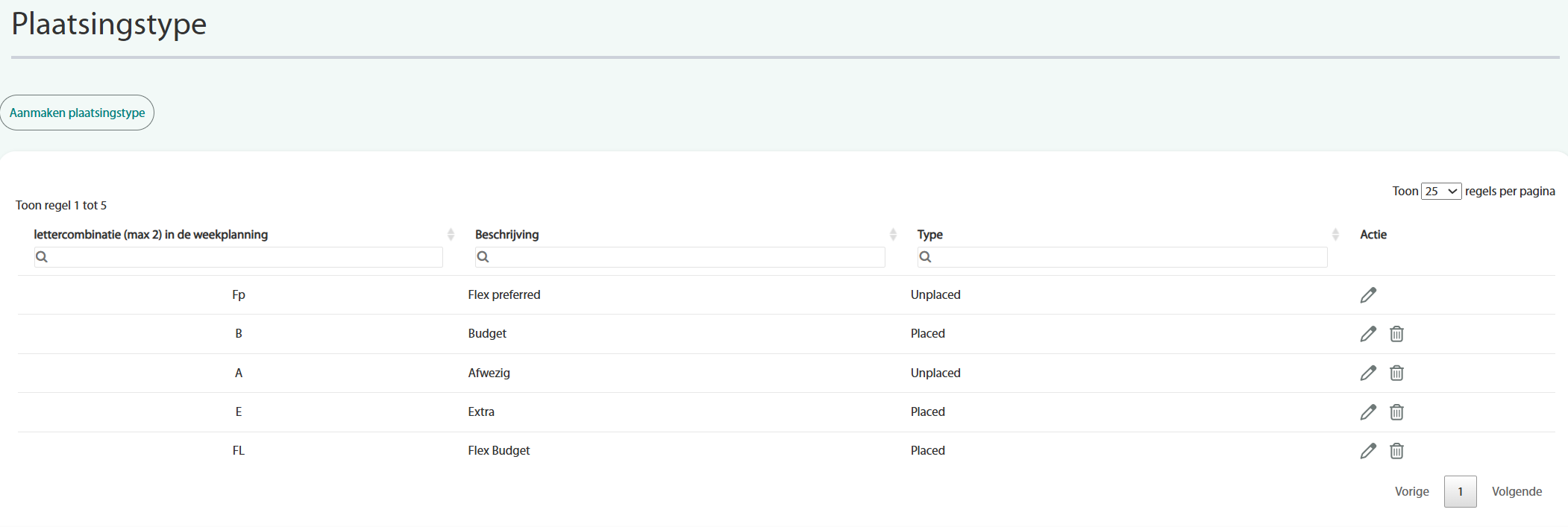Go to Vorige page
The width and height of the screenshot is (1568, 527).
click(1411, 492)
